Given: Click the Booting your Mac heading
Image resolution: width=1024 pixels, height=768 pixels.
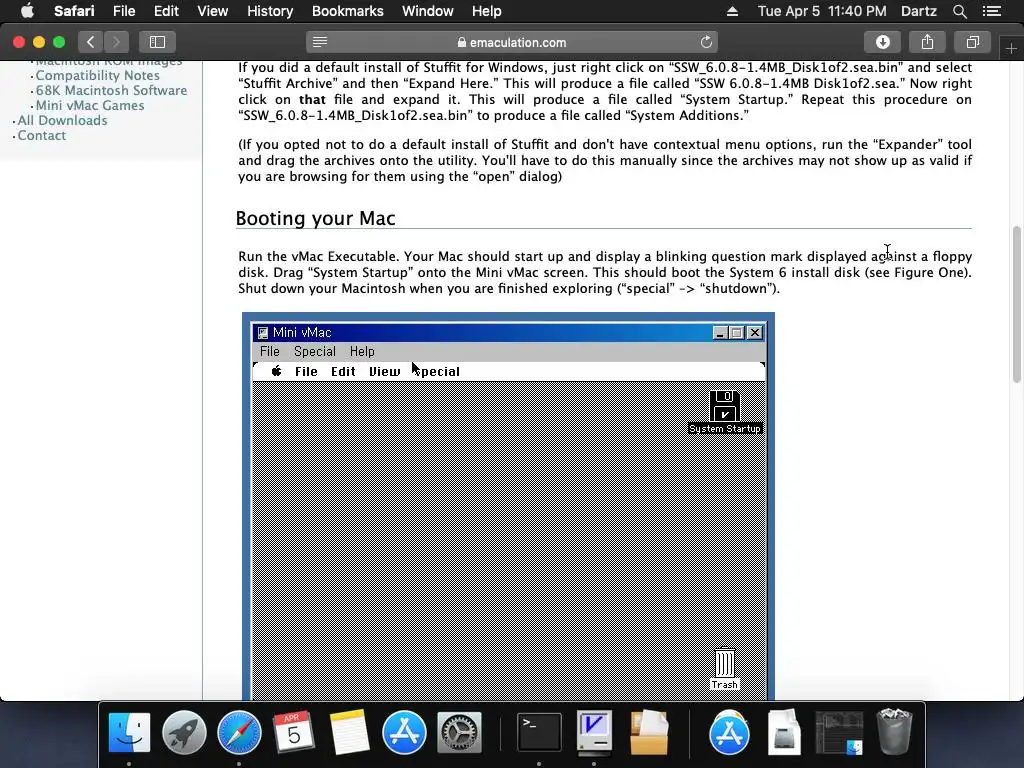Looking at the screenshot, I should [315, 218].
